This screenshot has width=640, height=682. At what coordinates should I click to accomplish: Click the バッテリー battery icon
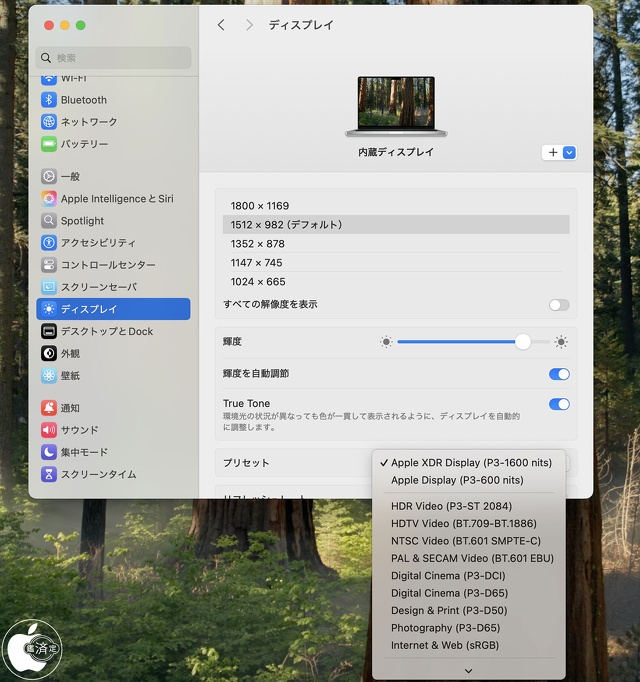click(x=49, y=144)
